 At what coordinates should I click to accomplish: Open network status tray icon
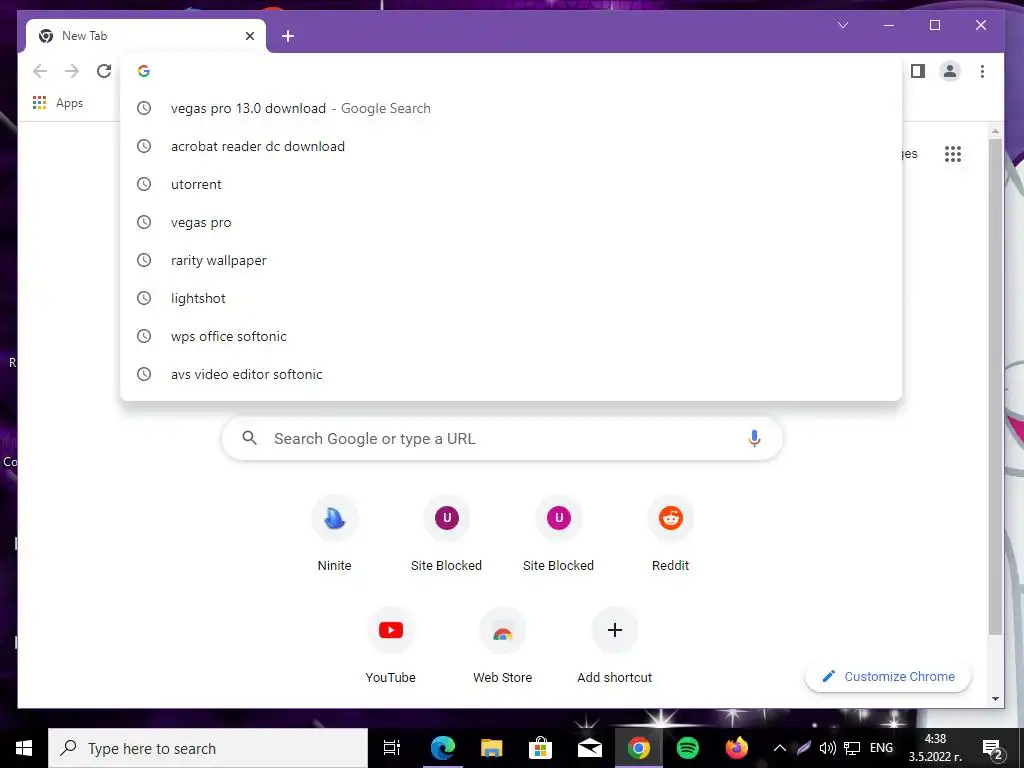(x=852, y=748)
